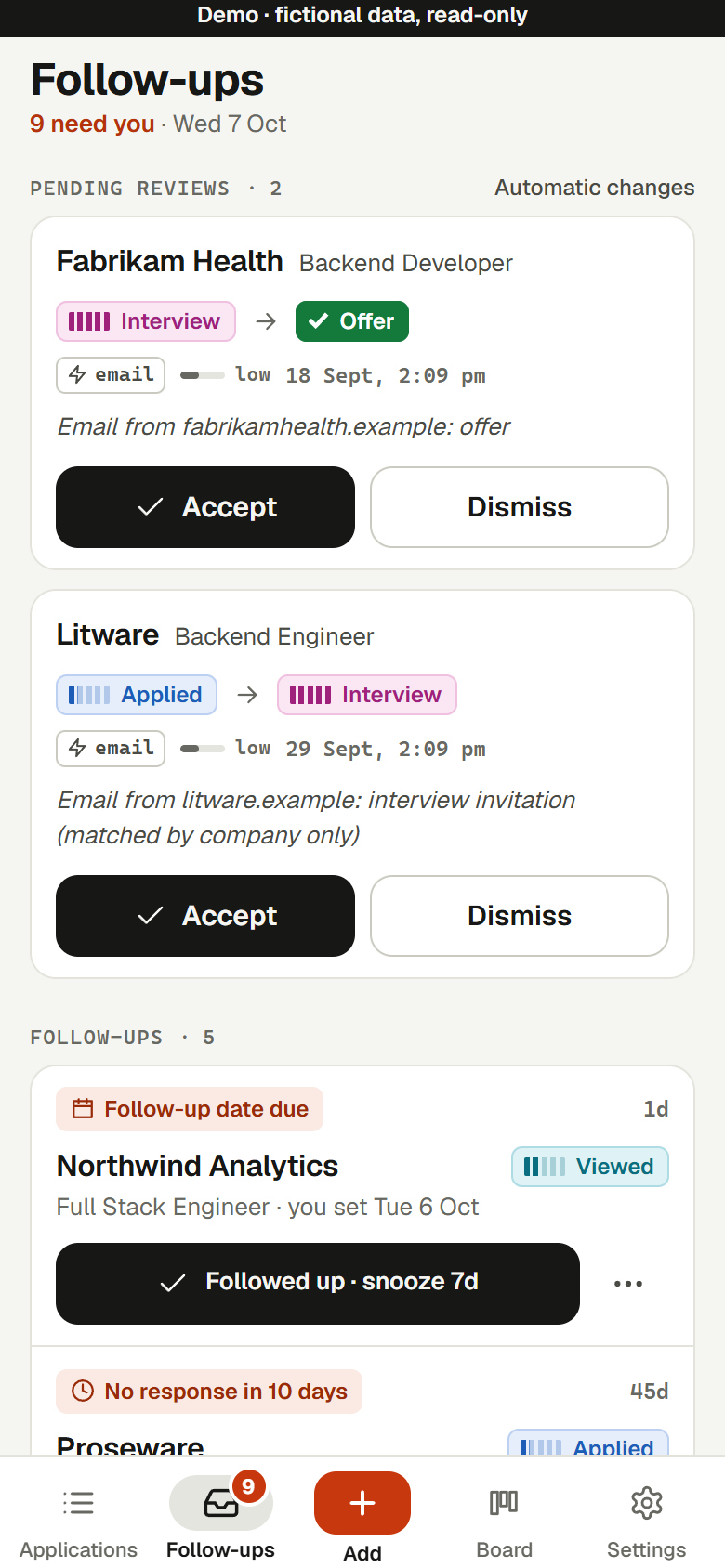Image resolution: width=725 pixels, height=1568 pixels.
Task: Open the Applications list icon
Action: click(78, 1502)
